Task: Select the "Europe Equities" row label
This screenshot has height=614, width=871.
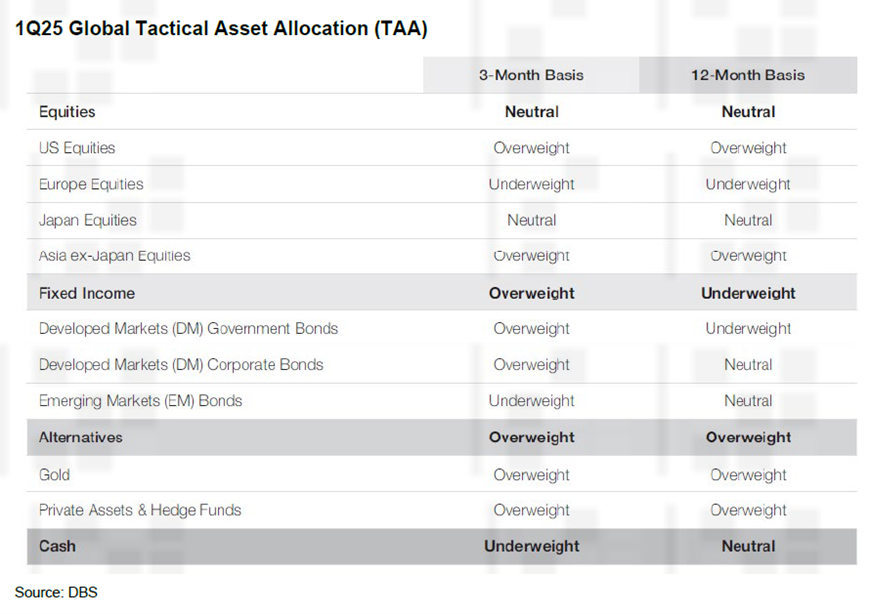Action: [x=91, y=184]
